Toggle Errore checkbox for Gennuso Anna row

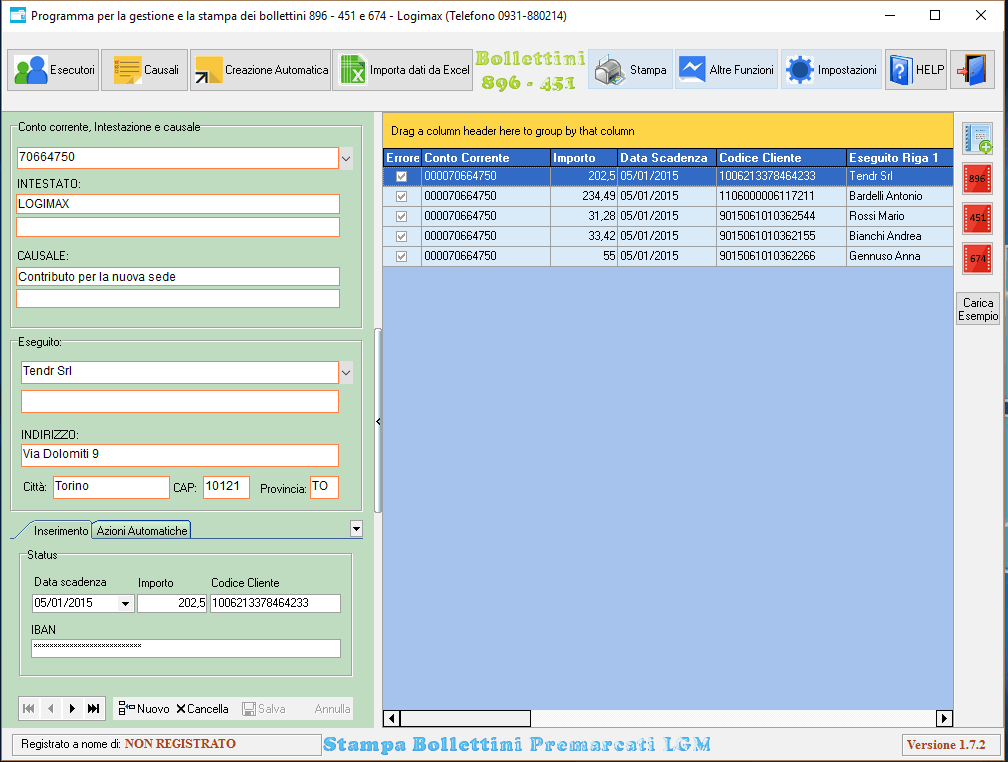[x=402, y=256]
